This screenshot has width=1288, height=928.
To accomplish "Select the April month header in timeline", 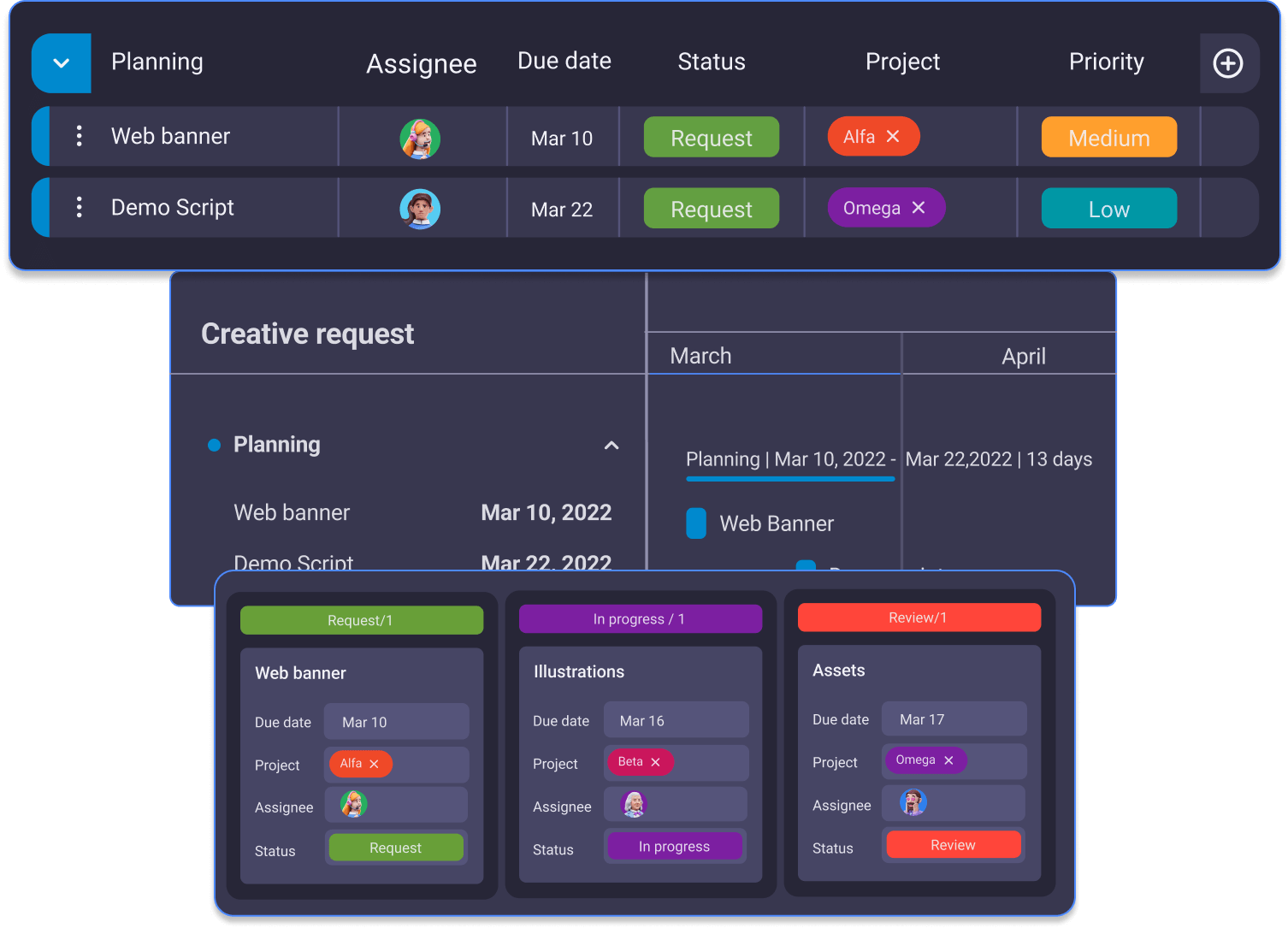I will tap(1023, 356).
